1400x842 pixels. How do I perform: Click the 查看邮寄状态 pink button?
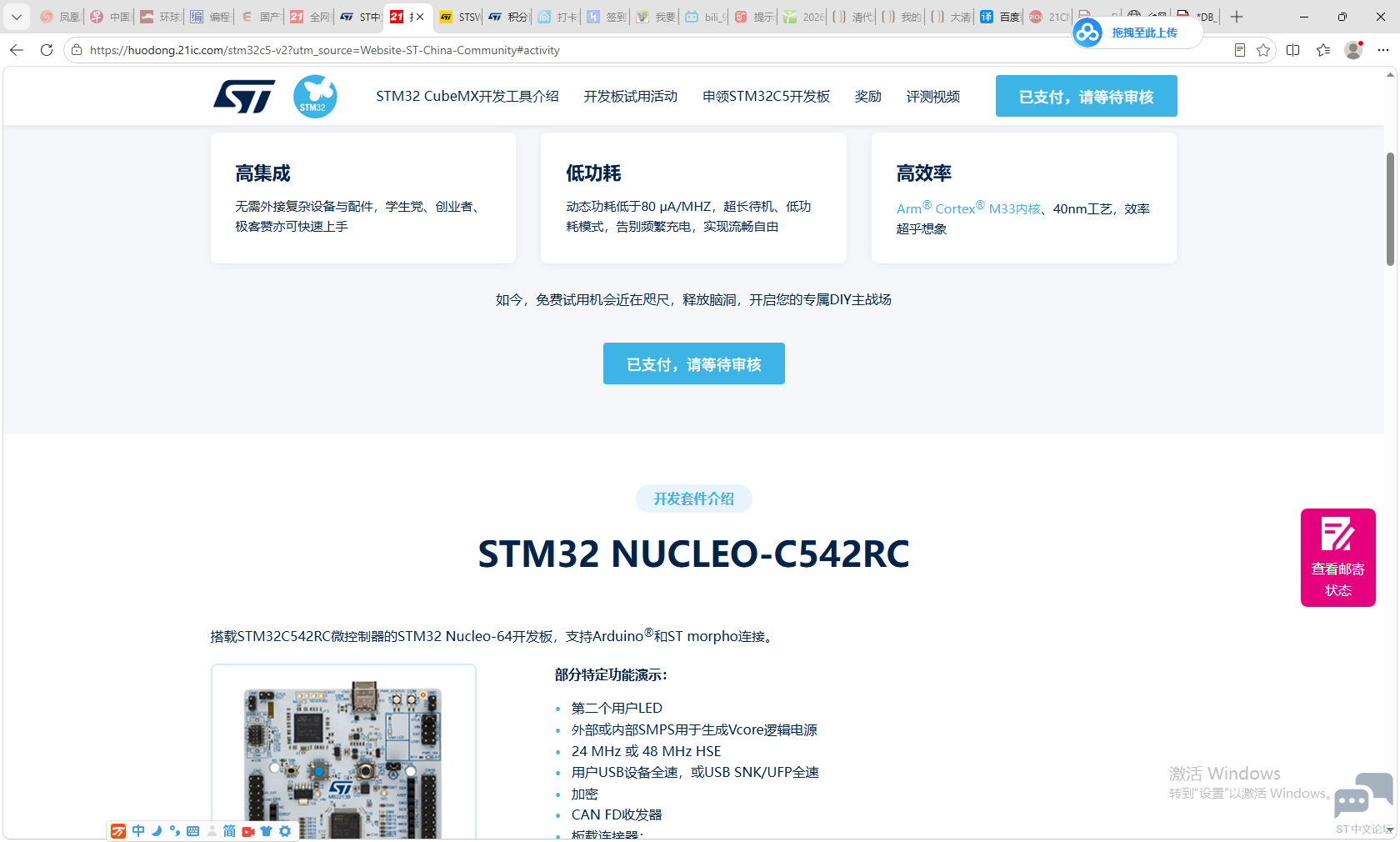tap(1338, 558)
